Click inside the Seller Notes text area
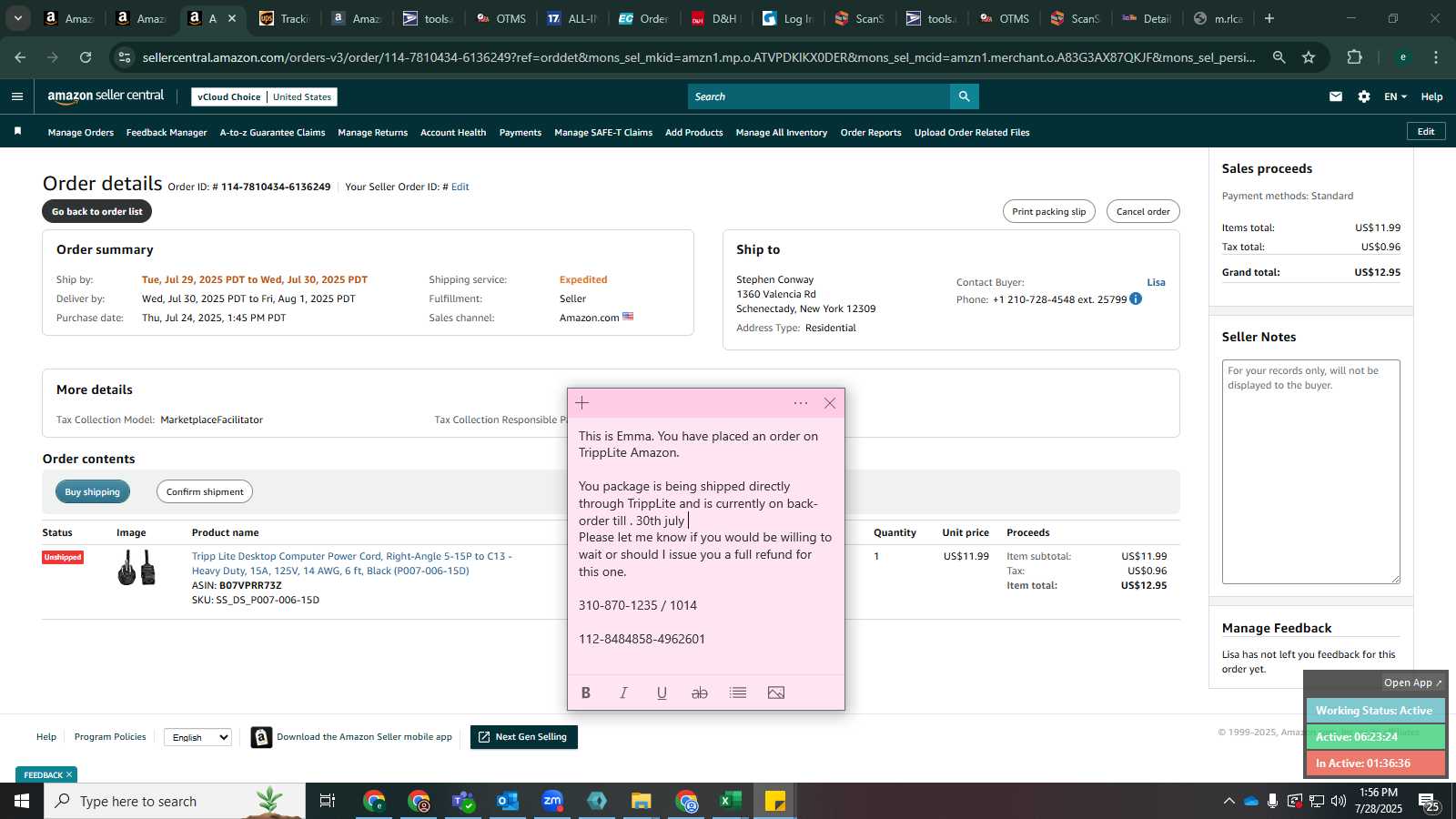 tap(1310, 471)
